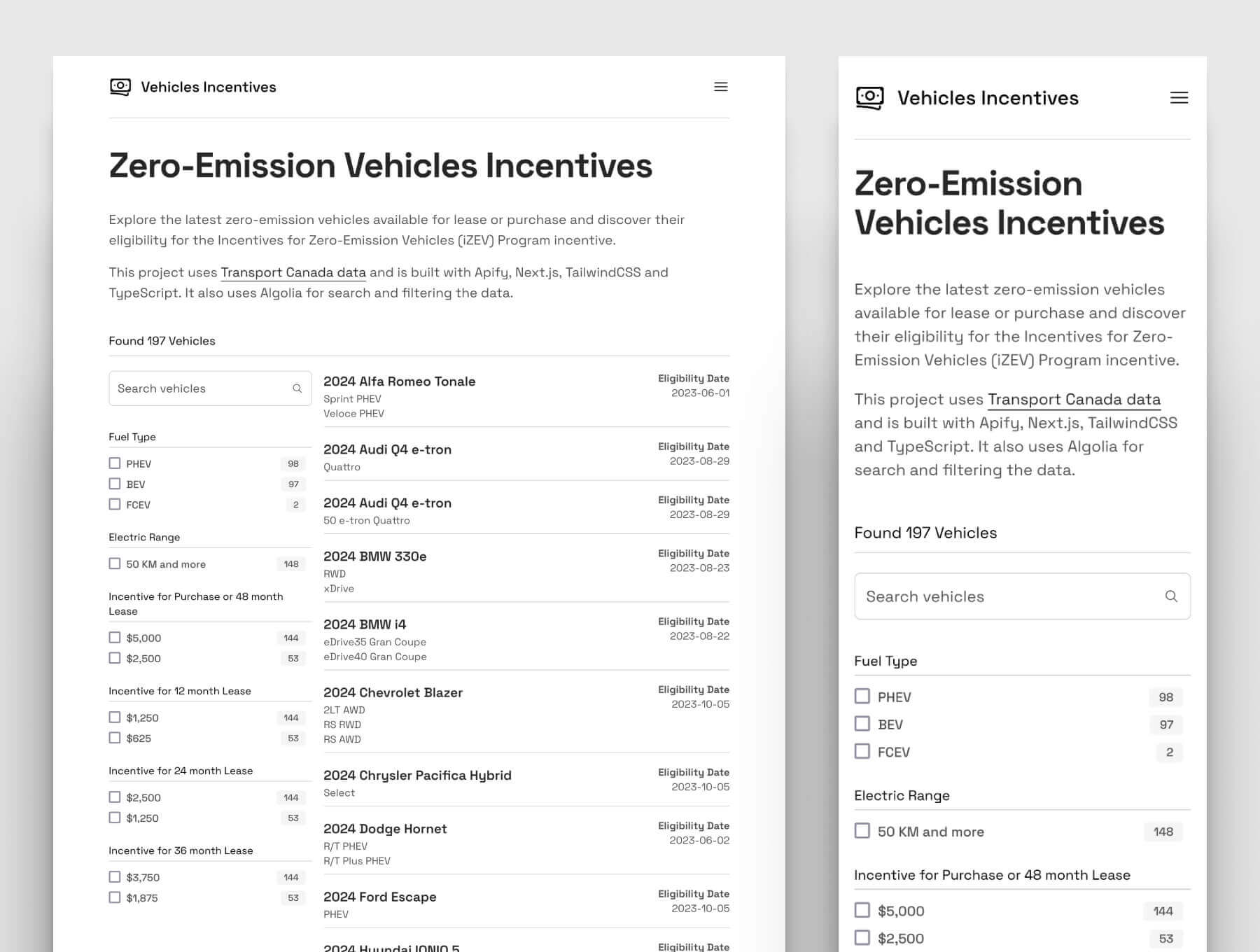Screen dimensions: 1260x952
Task: Enable 50 KM and more in mobile view
Action: (862, 831)
